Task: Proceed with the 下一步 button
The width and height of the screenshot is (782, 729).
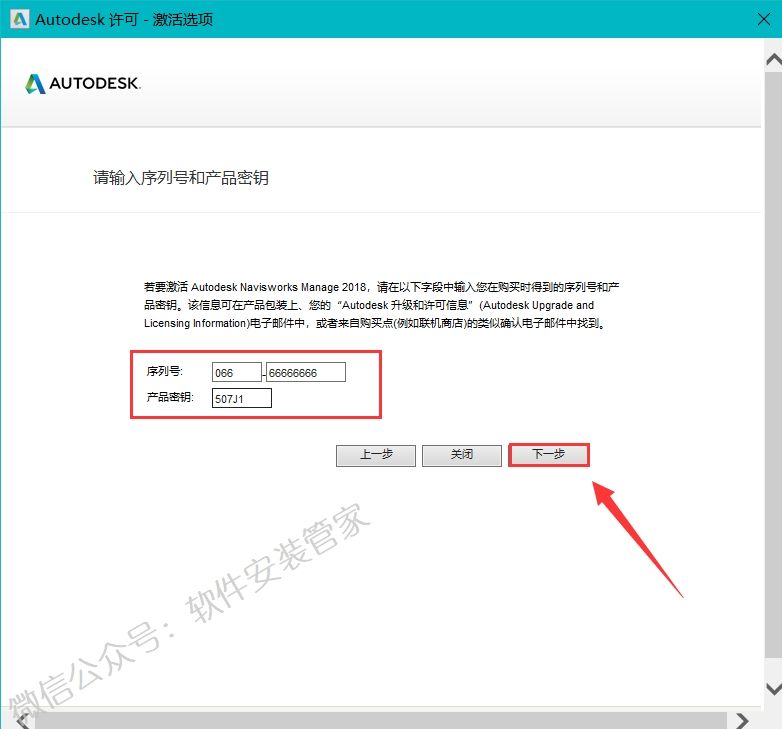Action: [548, 455]
